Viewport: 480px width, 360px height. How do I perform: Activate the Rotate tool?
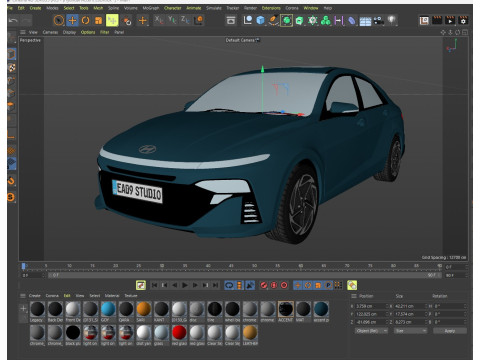coord(85,21)
